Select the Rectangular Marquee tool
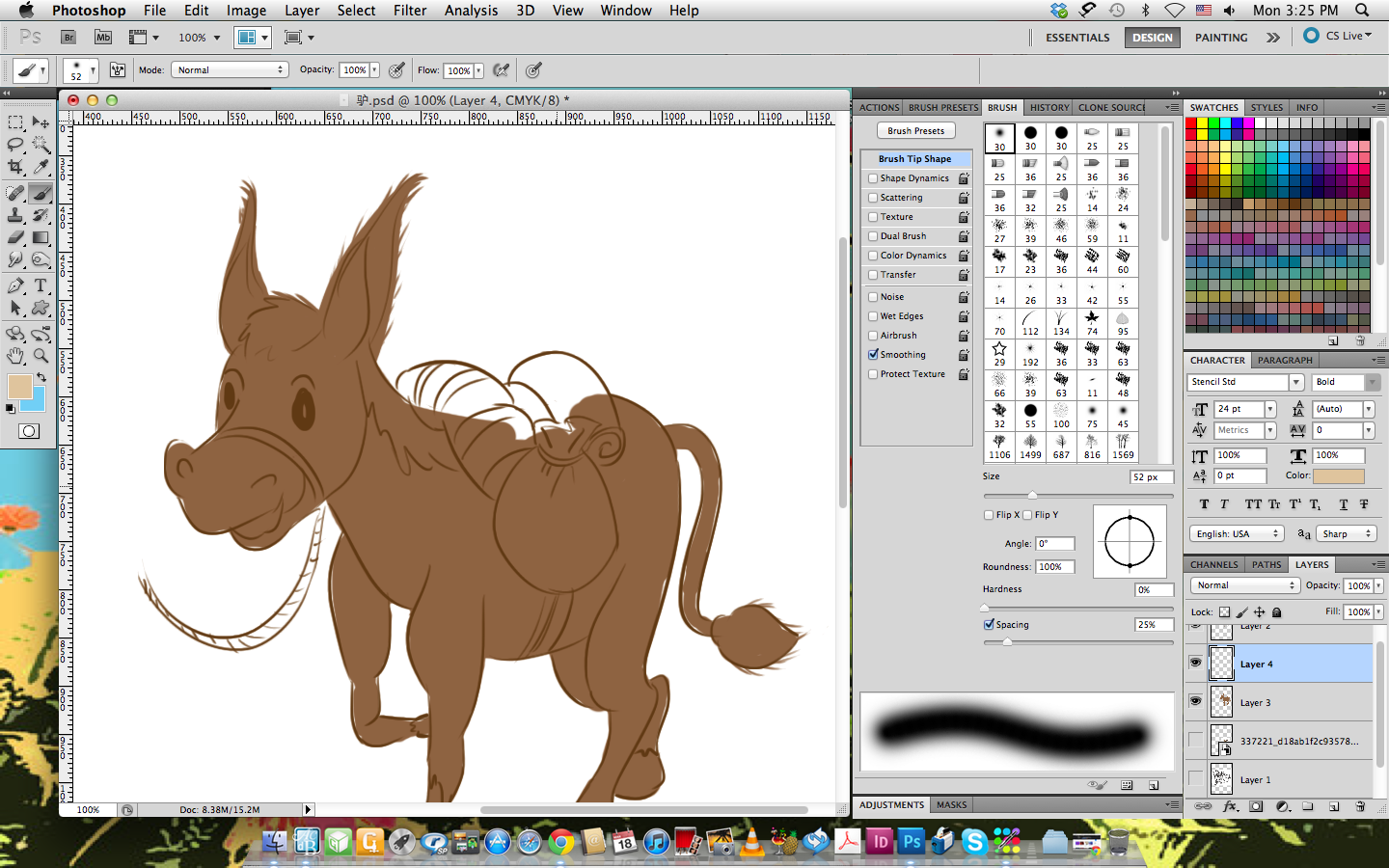1389x868 pixels. tap(15, 122)
